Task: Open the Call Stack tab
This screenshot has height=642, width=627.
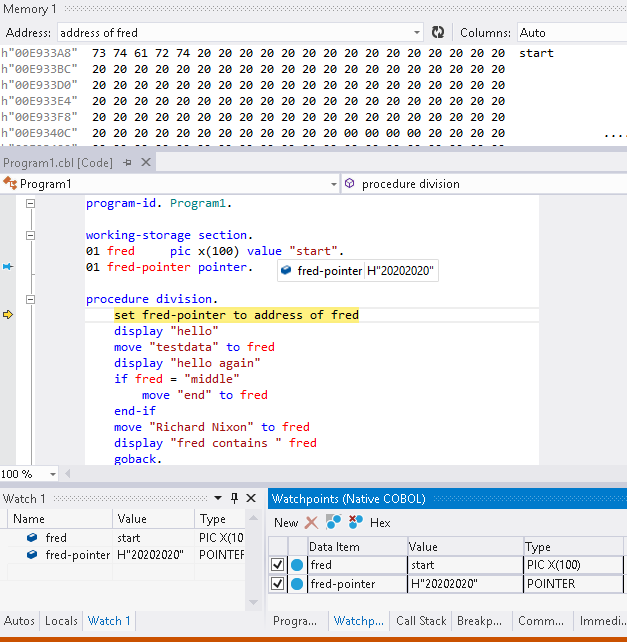Action: click(x=420, y=621)
